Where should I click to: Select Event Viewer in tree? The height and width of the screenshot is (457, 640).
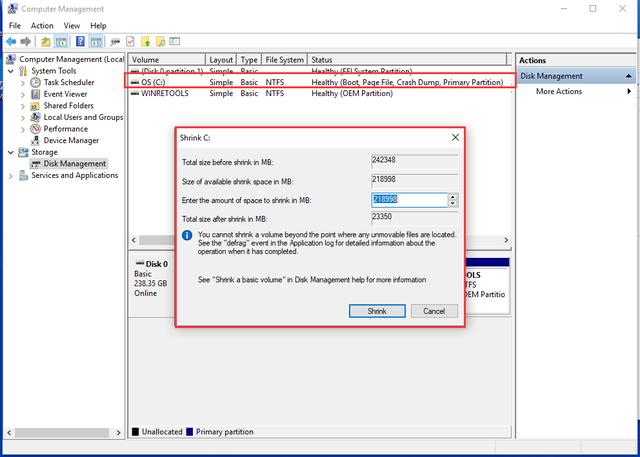point(65,94)
